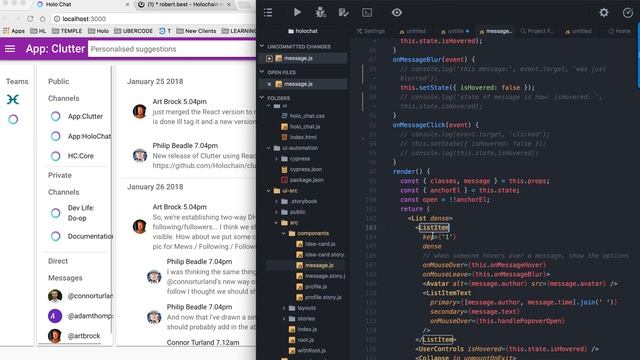Select the Holochain team icon under Teams
The height and width of the screenshot is (360, 640).
[x=13, y=100]
